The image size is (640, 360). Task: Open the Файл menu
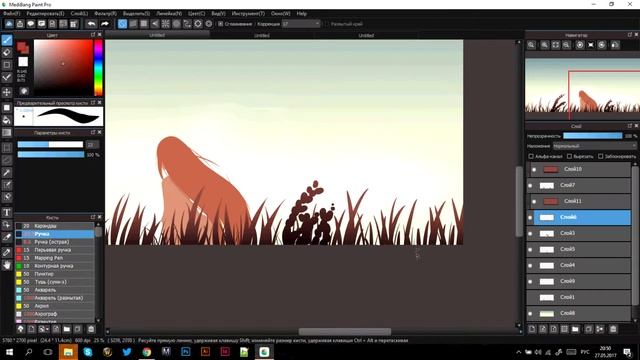(11, 13)
